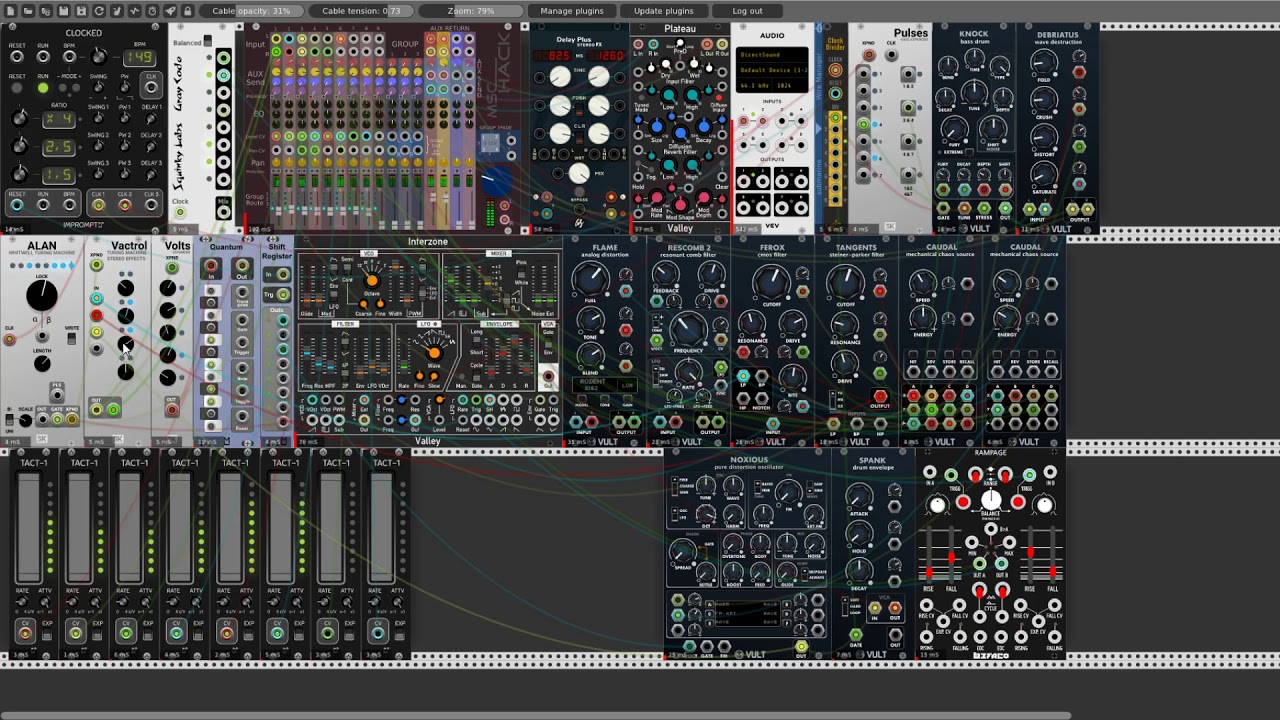Click the large black knob on ALAN
1280x720 pixels.
coord(42,295)
